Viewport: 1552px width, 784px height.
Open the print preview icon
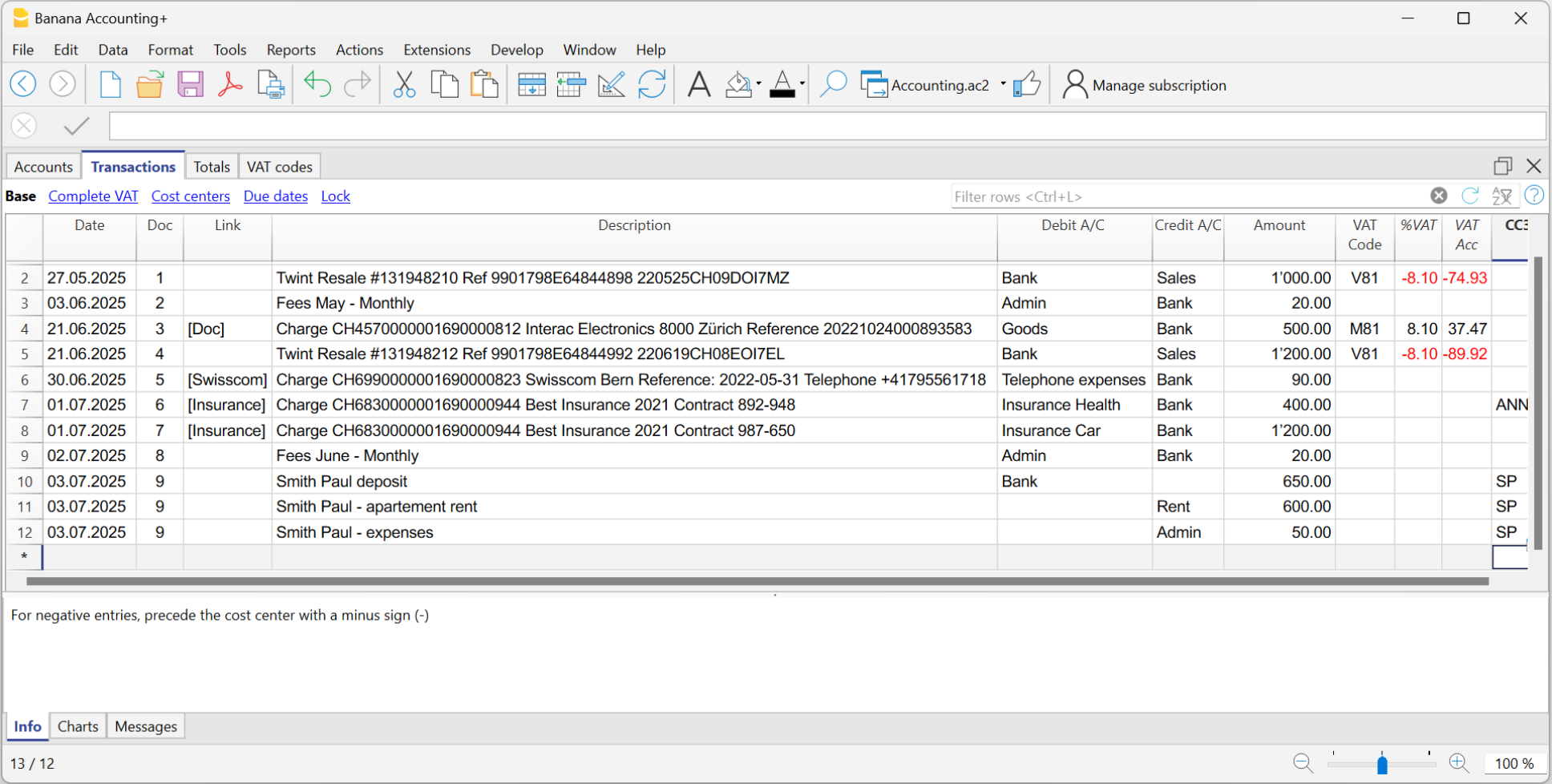click(271, 84)
